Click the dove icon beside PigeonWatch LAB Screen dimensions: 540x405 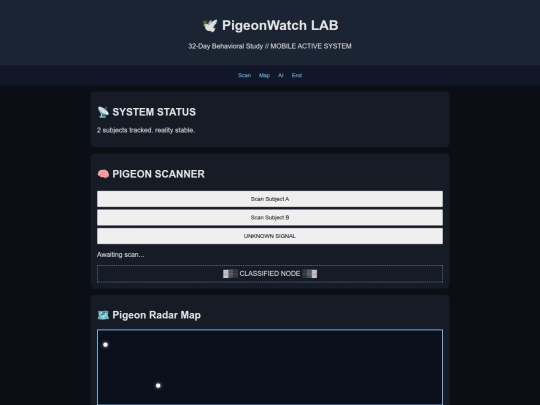click(x=210, y=25)
